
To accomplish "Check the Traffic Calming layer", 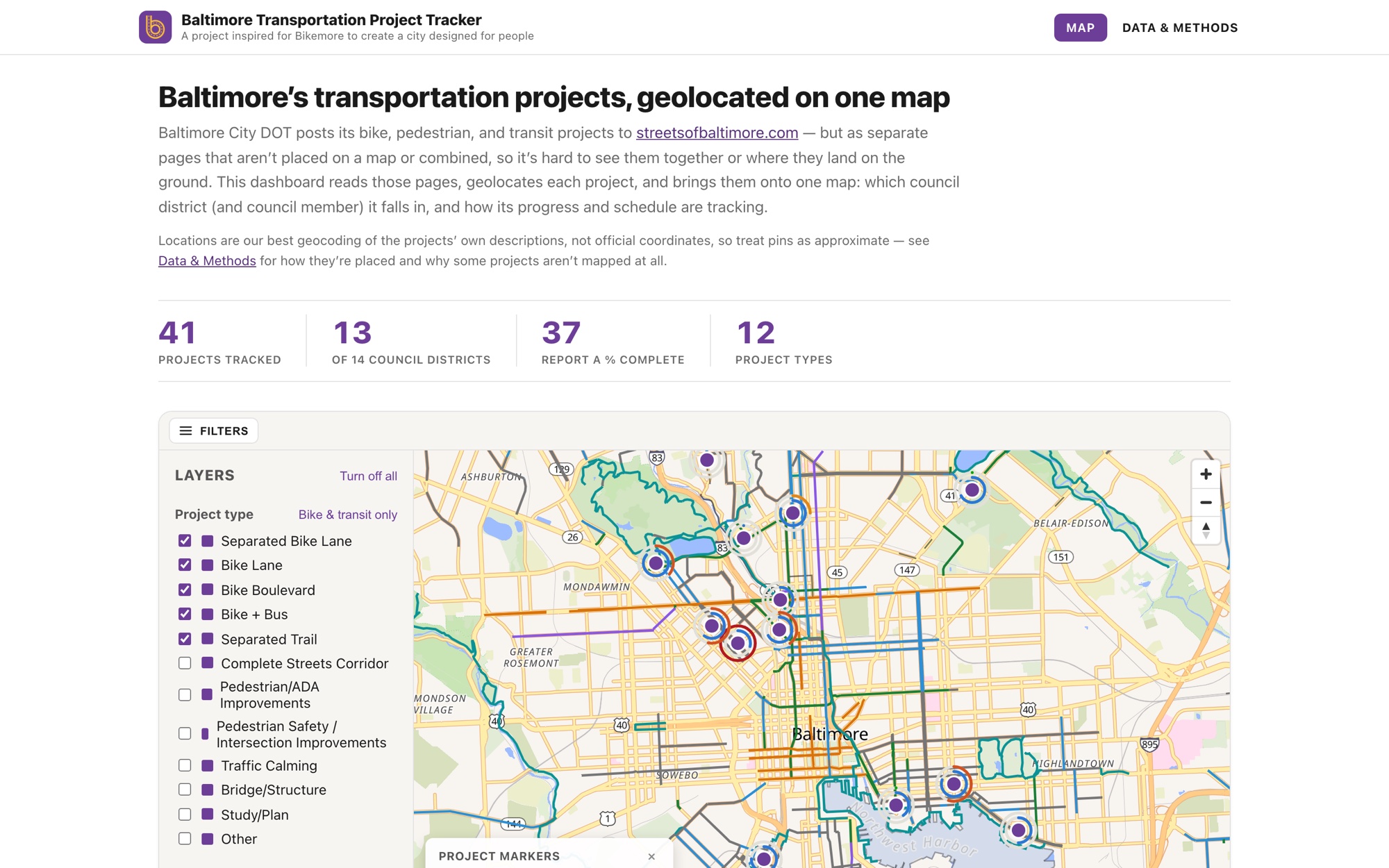I will pyautogui.click(x=185, y=765).
